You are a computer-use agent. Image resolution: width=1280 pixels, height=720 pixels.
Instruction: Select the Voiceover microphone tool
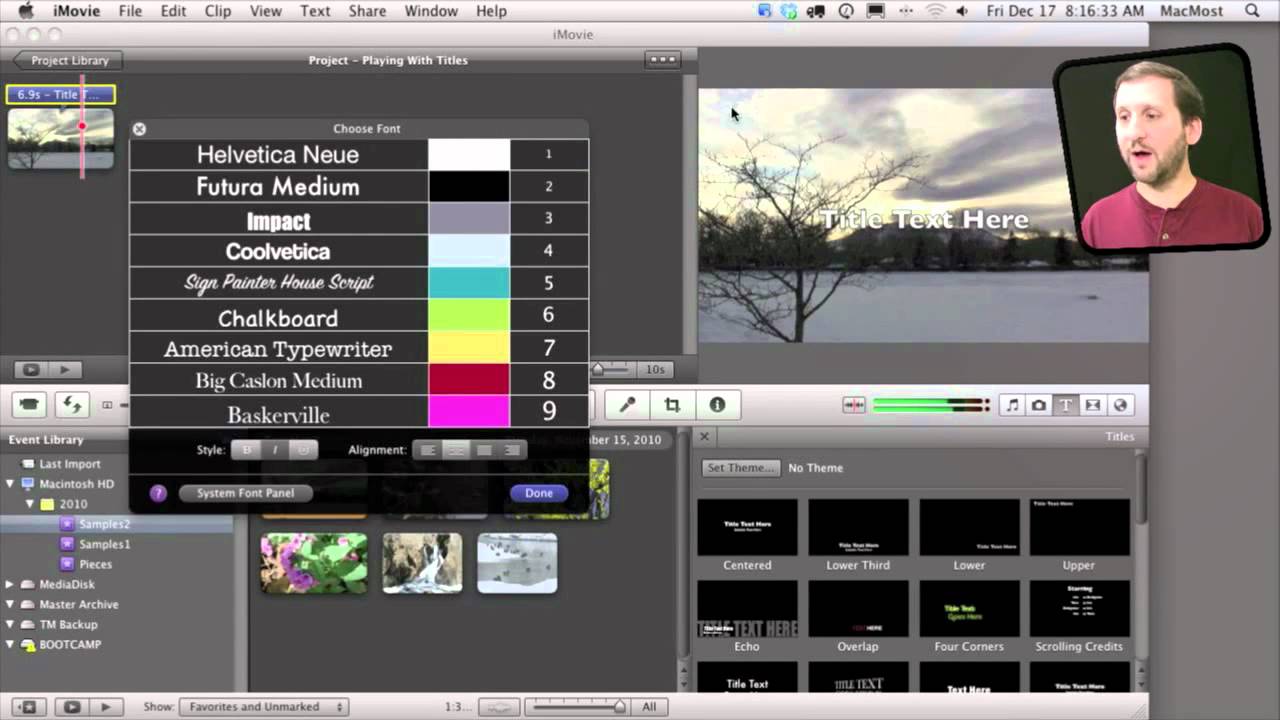pos(627,405)
